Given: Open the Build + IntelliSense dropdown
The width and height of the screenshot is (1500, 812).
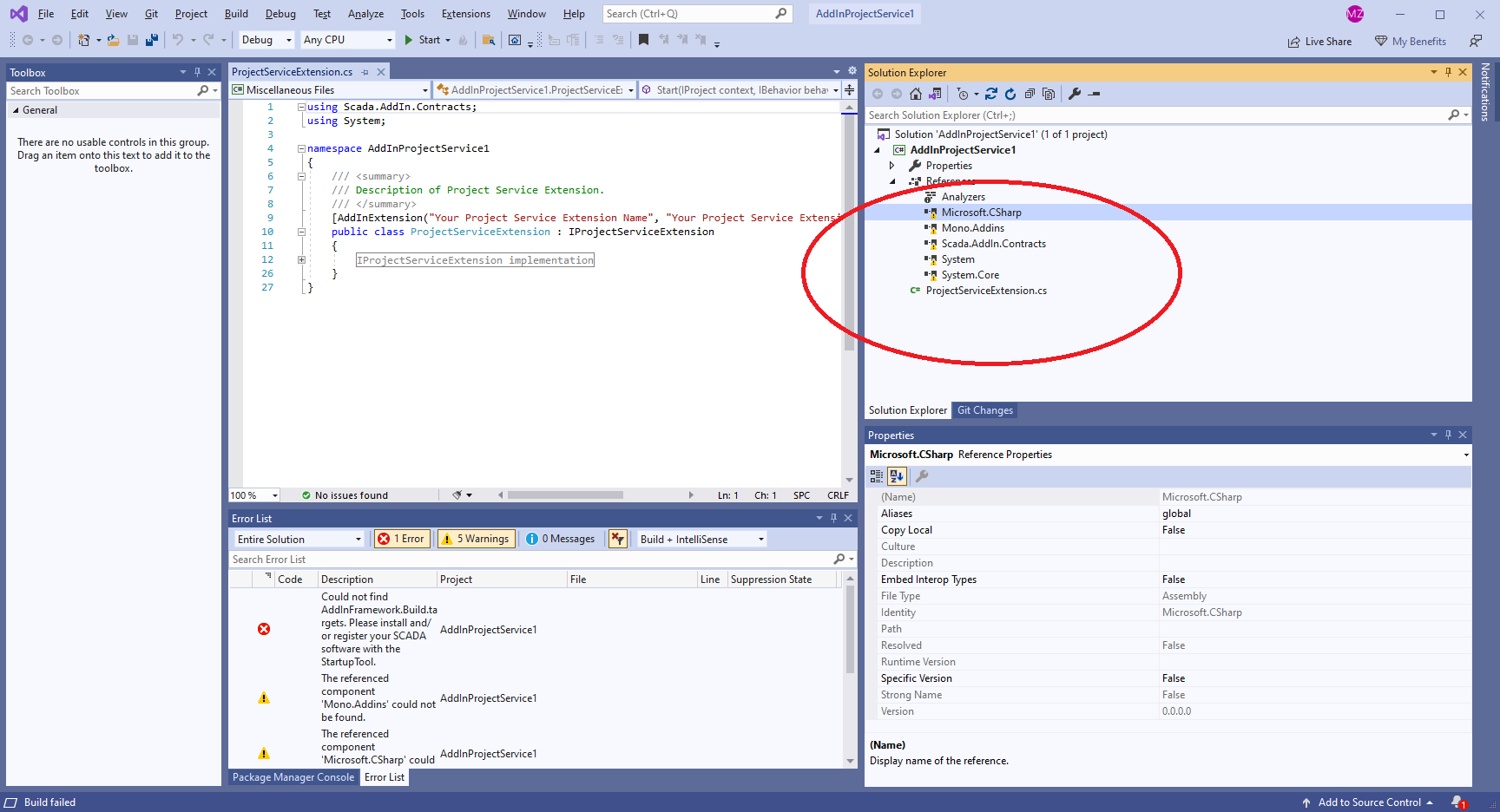Looking at the screenshot, I should 702,539.
